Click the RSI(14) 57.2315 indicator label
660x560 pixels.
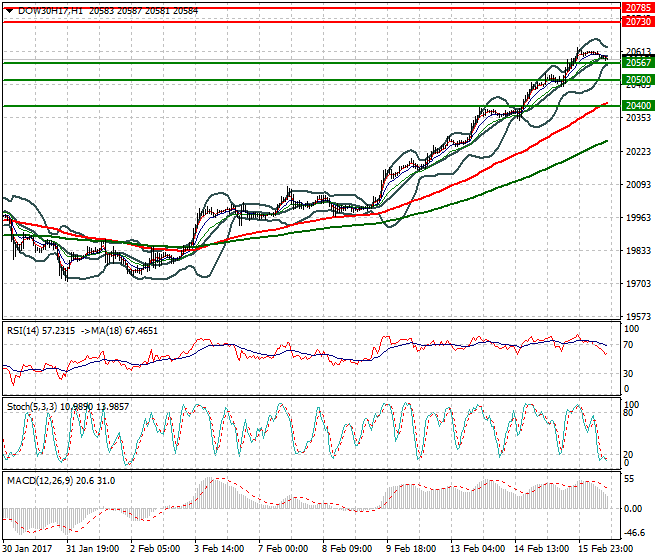tap(41, 331)
